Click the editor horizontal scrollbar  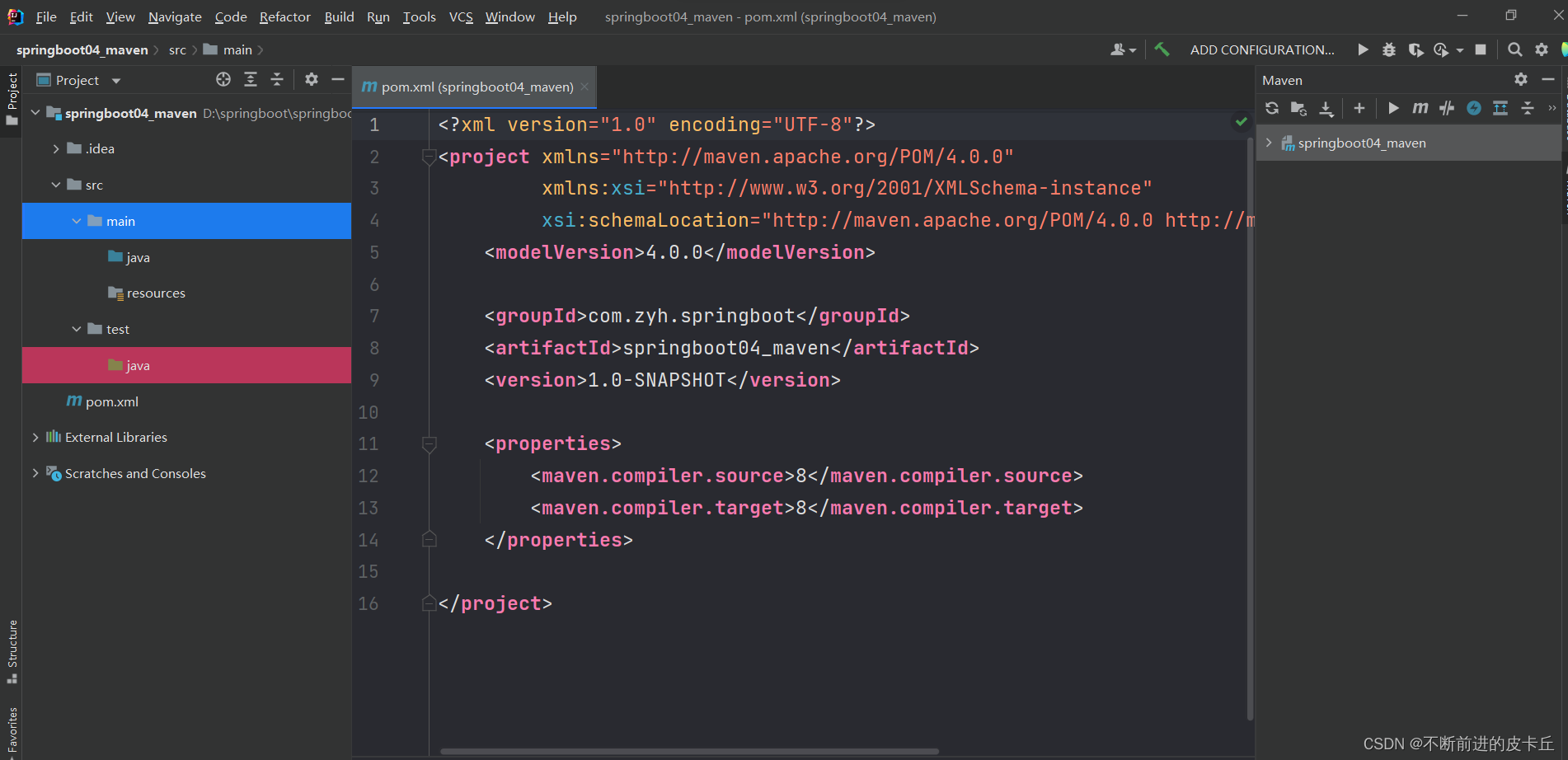[x=689, y=751]
